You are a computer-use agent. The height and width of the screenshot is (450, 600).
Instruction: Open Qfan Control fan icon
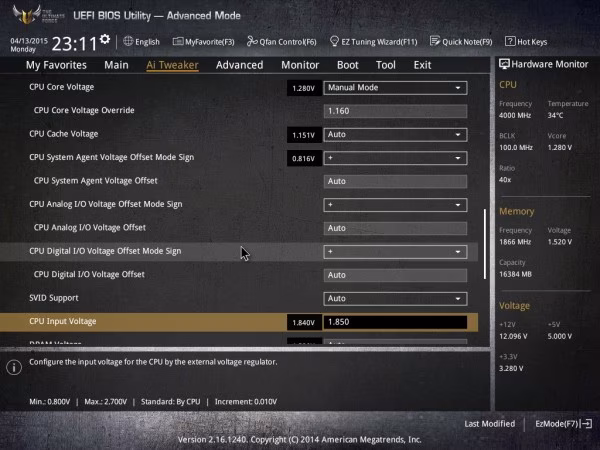(x=252, y=41)
